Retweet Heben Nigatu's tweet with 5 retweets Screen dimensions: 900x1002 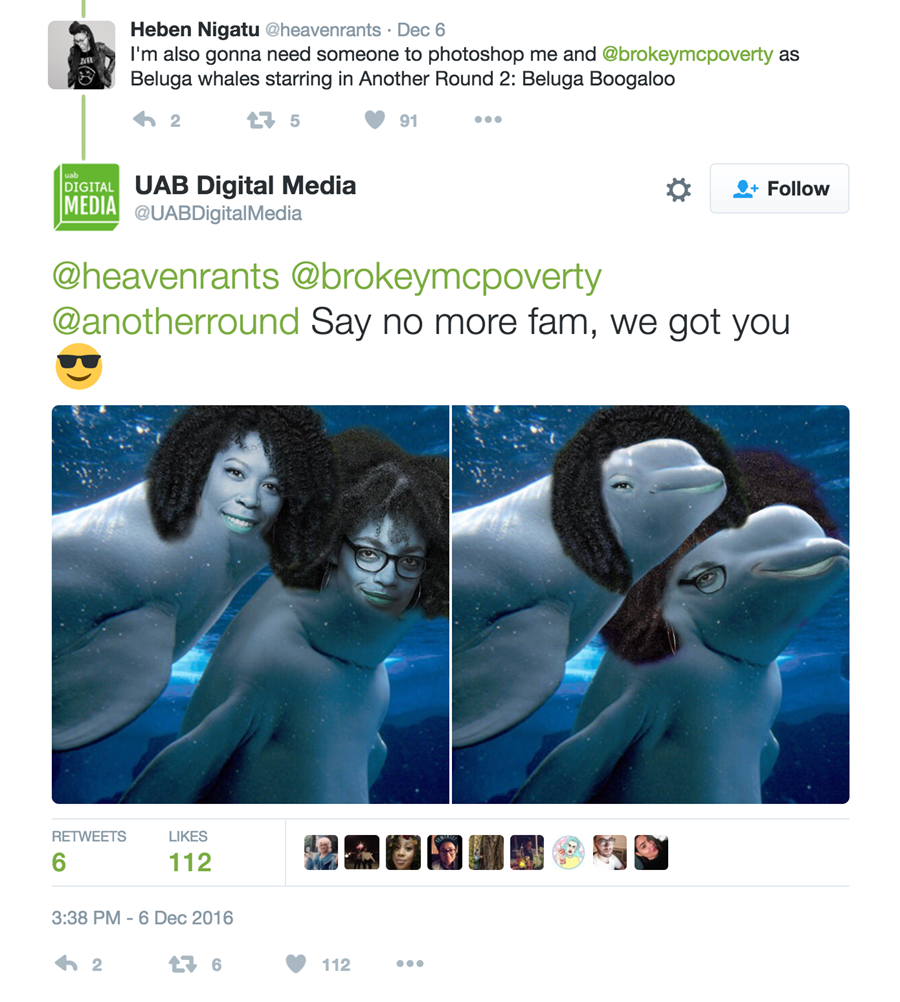tap(261, 119)
